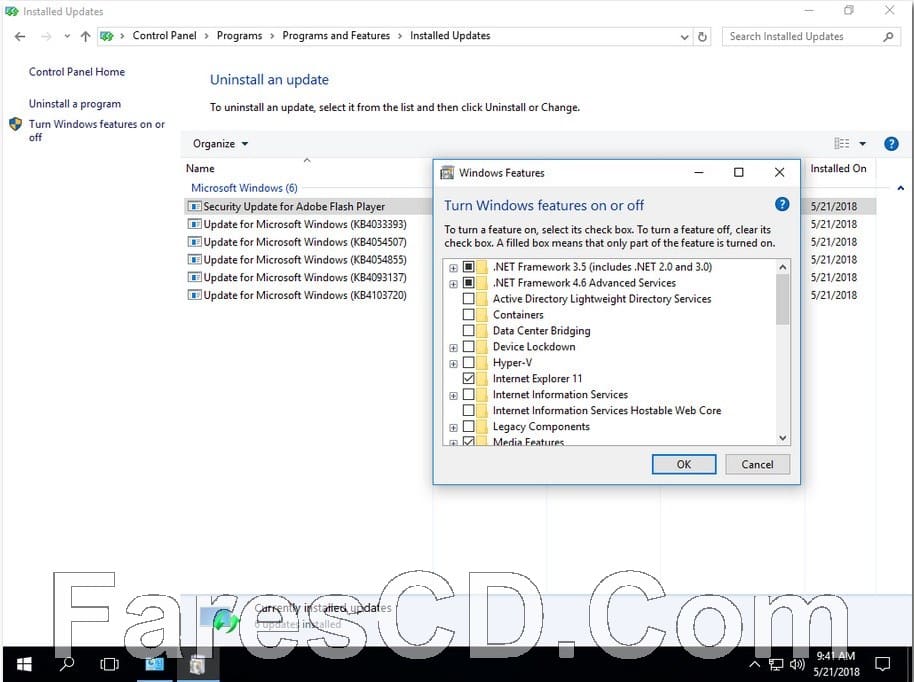Click the Control Panel icon in address bar
914x682 pixels.
(107, 36)
